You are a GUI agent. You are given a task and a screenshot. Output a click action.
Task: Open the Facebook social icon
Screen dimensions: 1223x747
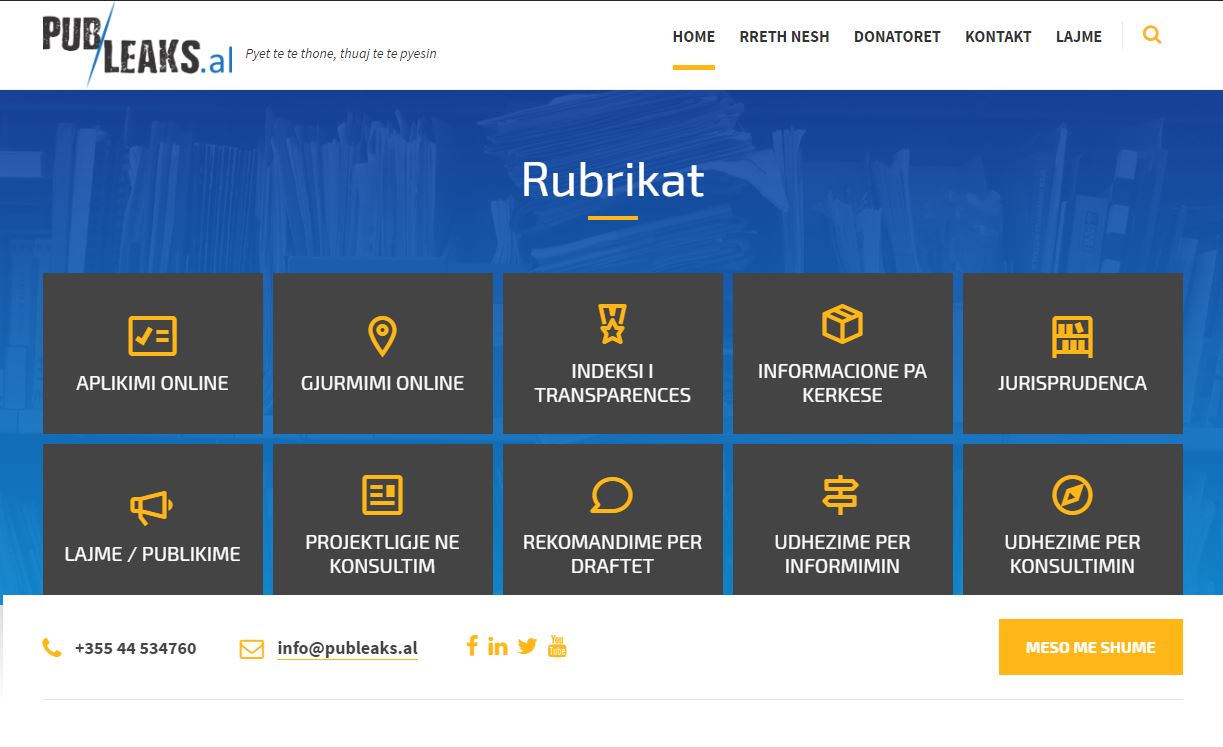[x=472, y=646]
